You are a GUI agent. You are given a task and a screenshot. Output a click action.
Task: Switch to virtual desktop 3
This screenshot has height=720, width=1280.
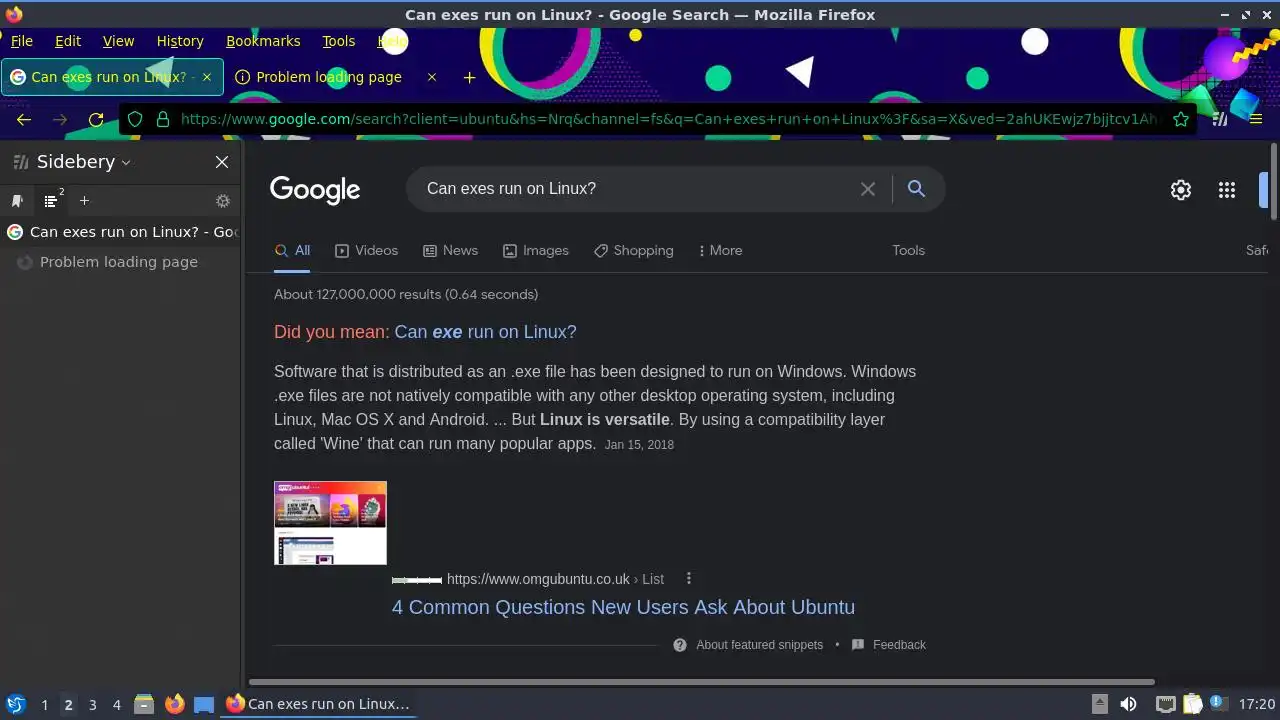(x=92, y=704)
